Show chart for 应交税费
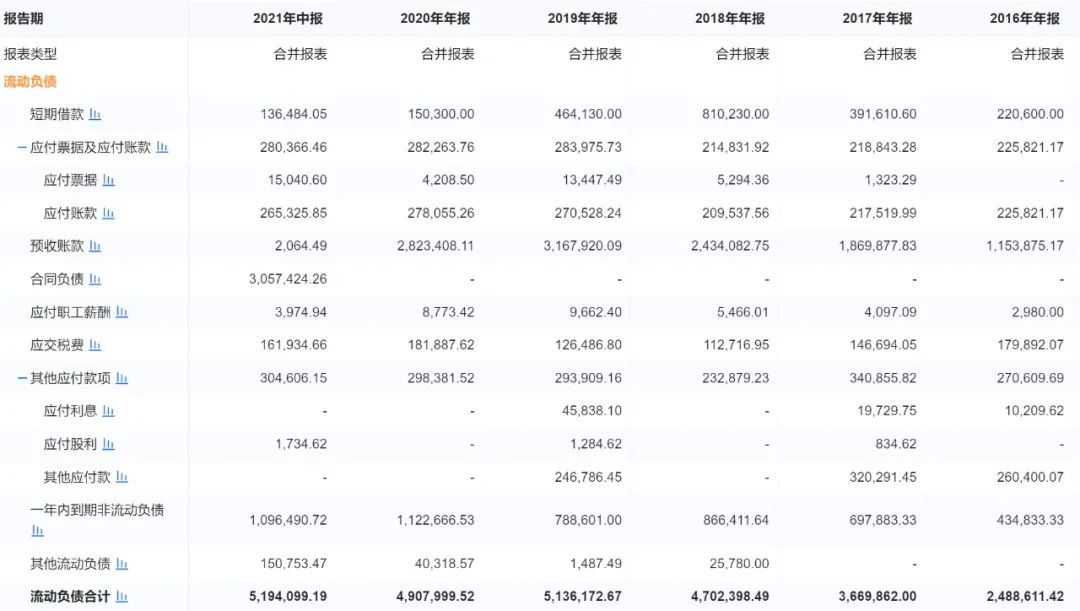 [x=95, y=345]
